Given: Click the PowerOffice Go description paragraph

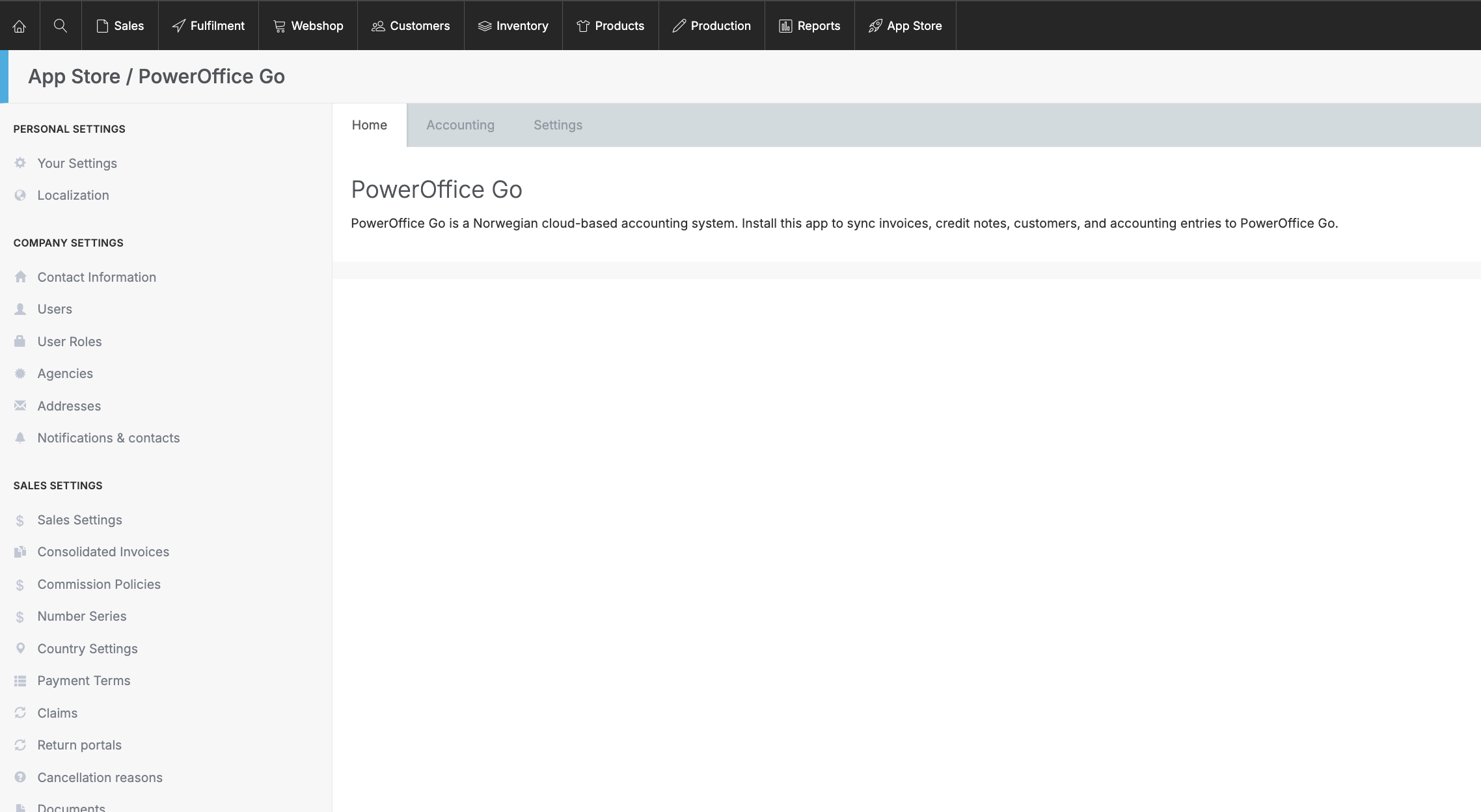Looking at the screenshot, I should (x=845, y=223).
